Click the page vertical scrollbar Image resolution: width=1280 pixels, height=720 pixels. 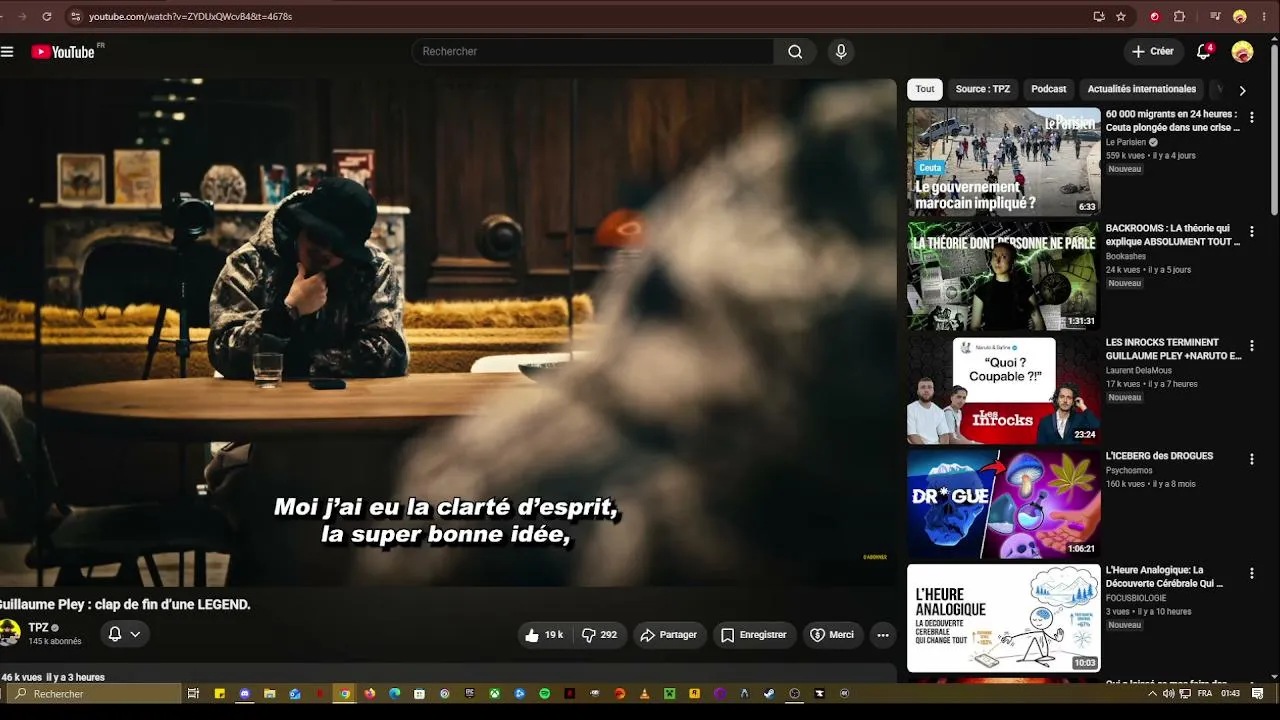[x=1274, y=130]
